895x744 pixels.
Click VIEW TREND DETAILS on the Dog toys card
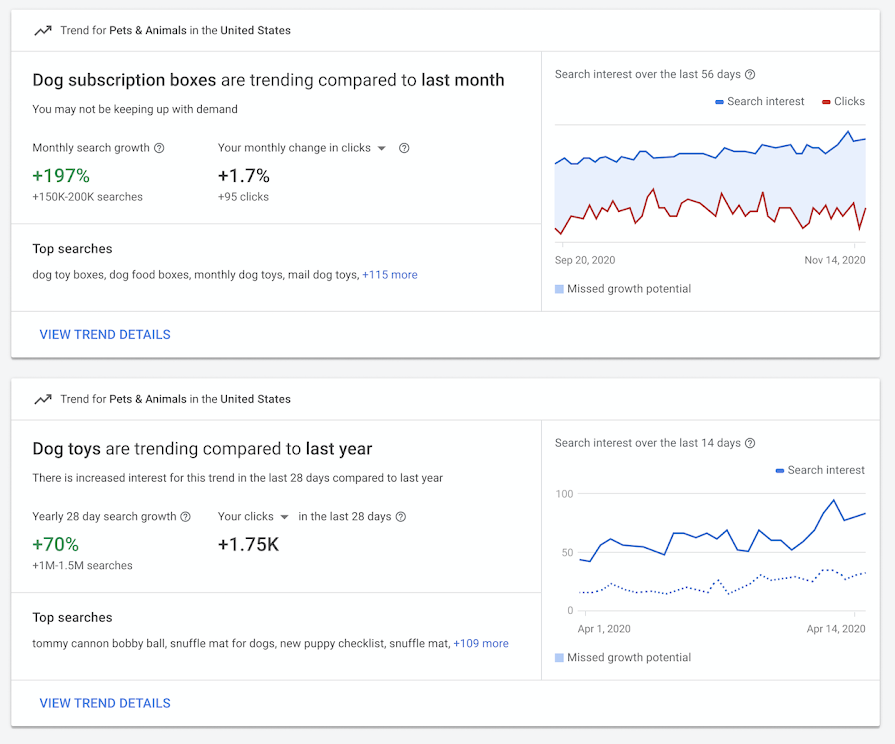104,703
